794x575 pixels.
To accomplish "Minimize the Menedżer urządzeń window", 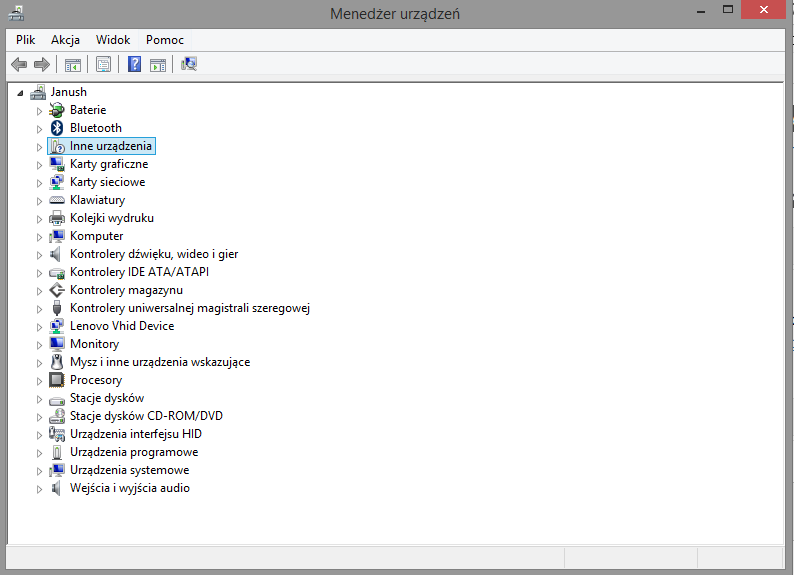I will [701, 10].
